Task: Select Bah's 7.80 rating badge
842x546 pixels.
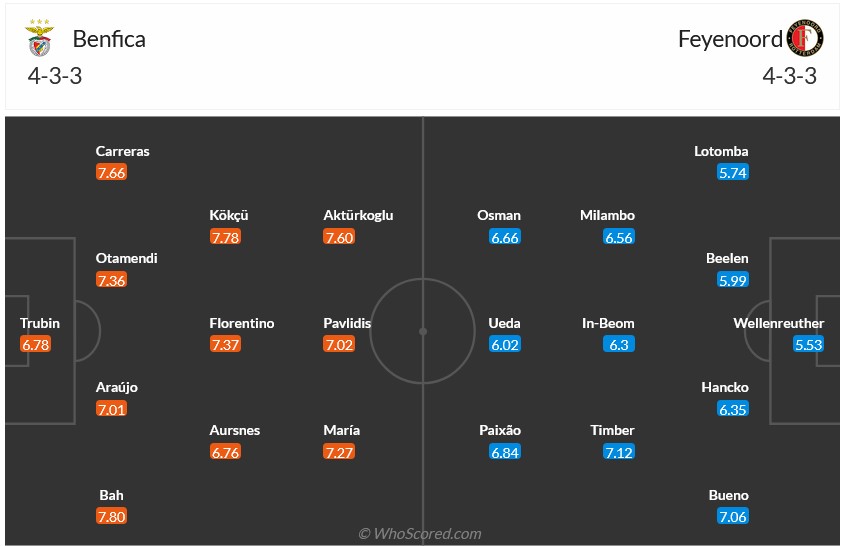Action: (111, 516)
